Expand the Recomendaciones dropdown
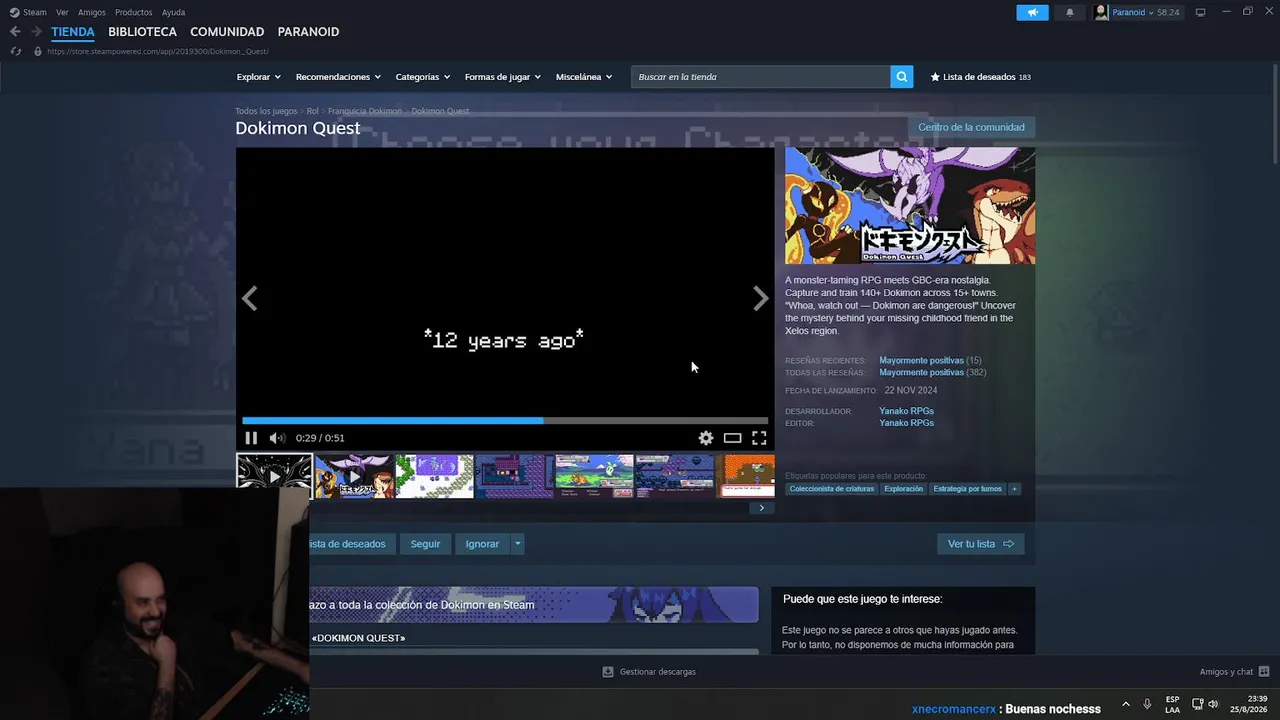This screenshot has height=720, width=1280. pos(338,77)
